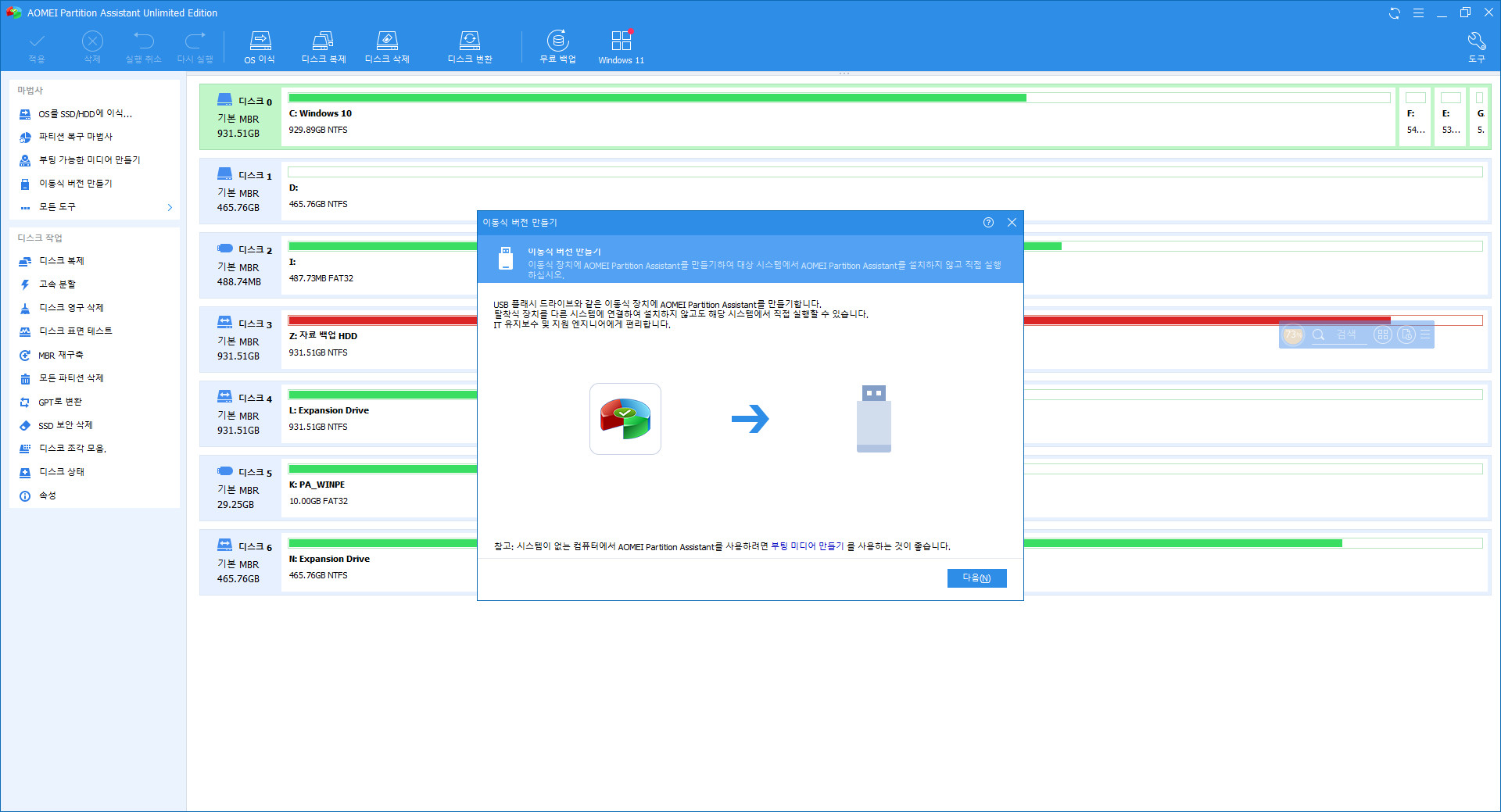This screenshot has width=1501, height=812.
Task: Select 디스크 조각 모음 in sidebar
Action: [x=73, y=449]
